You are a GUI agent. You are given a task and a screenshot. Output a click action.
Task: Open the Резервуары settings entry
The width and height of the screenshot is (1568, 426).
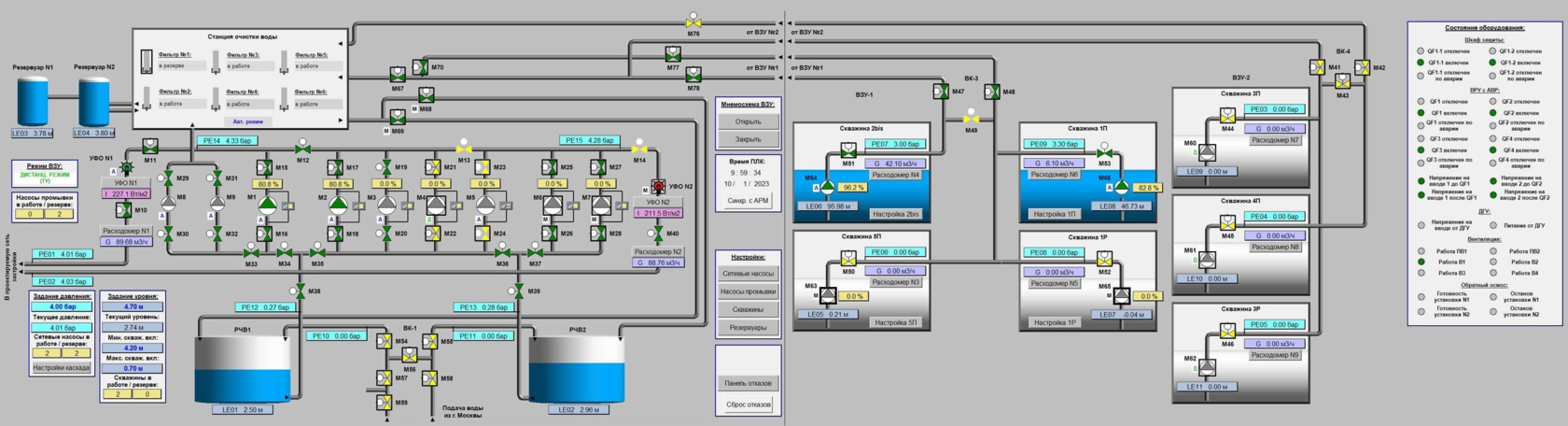coord(748,327)
